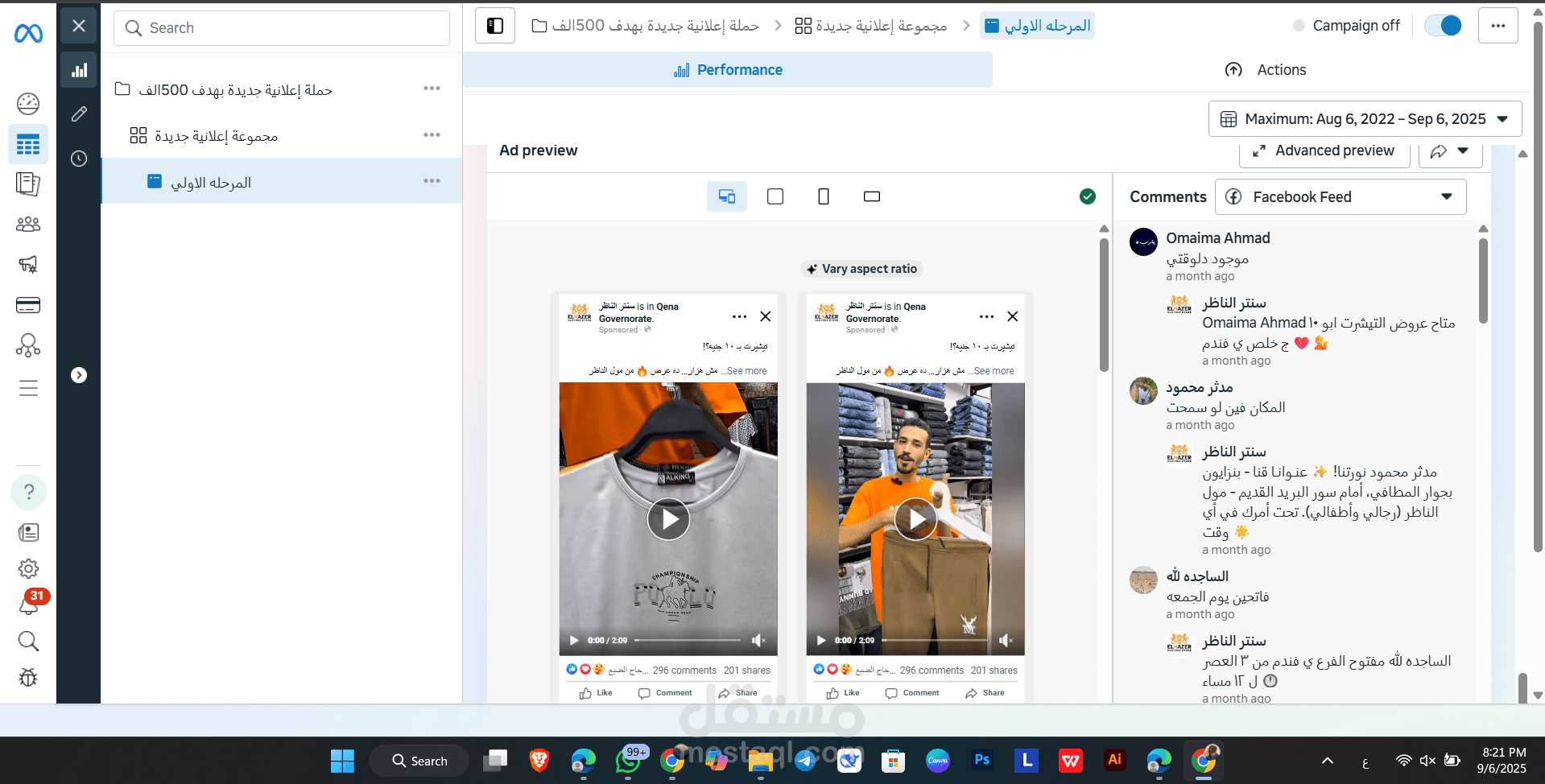Select the mobile preview layout icon
1545x784 pixels.
click(x=823, y=196)
